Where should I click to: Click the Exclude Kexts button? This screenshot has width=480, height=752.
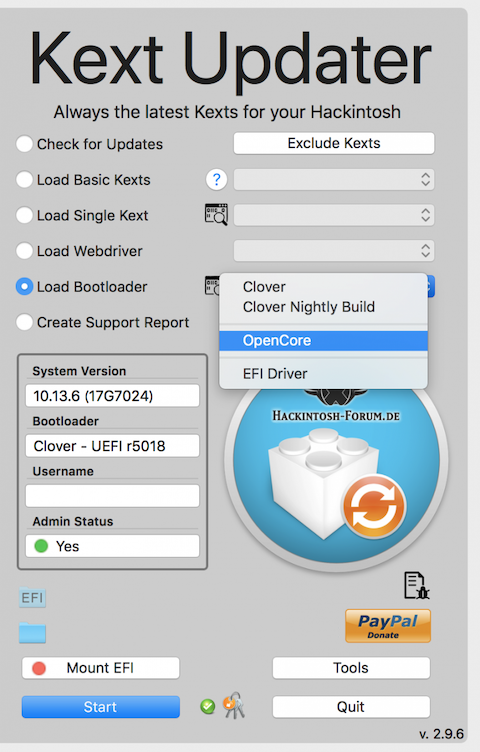pos(334,143)
